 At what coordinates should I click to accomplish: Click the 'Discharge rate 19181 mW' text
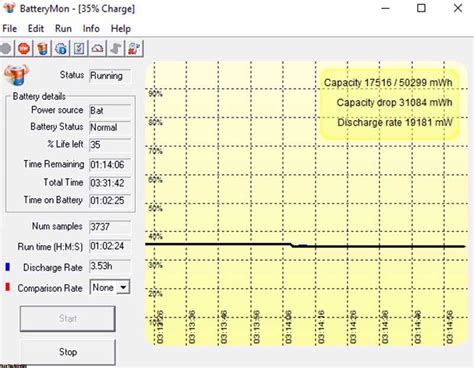pyautogui.click(x=395, y=123)
